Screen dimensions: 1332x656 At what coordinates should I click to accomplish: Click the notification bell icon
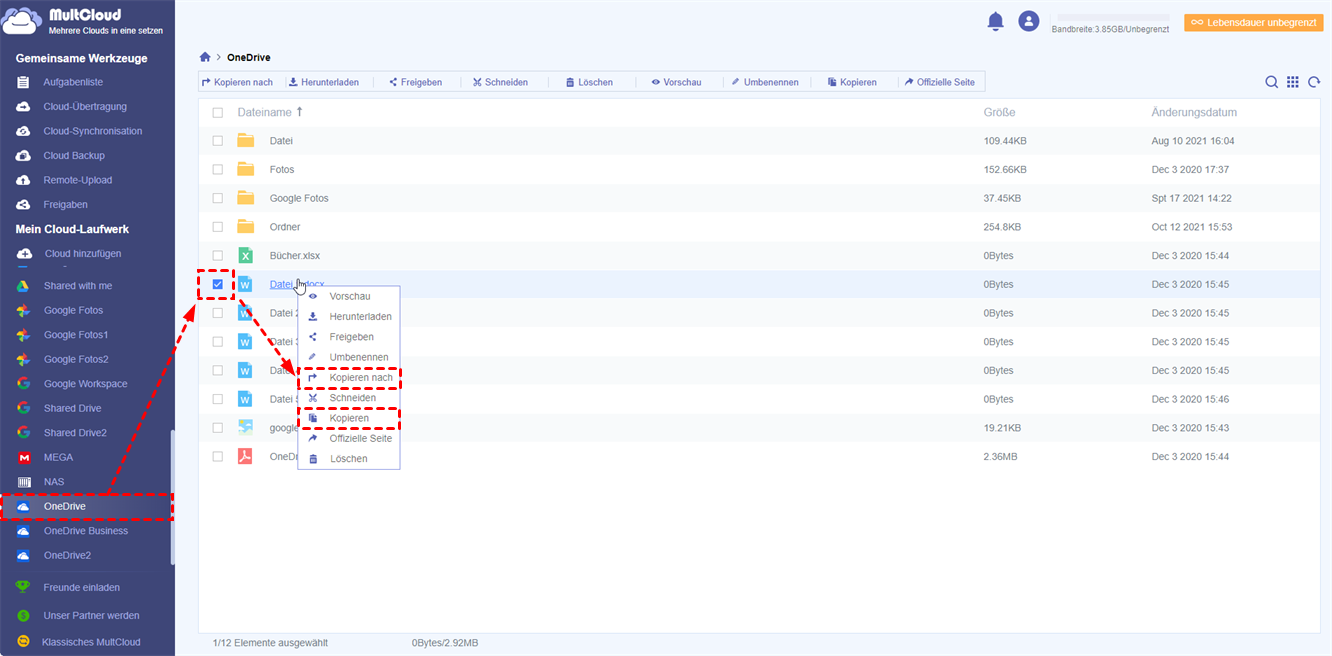pos(995,21)
